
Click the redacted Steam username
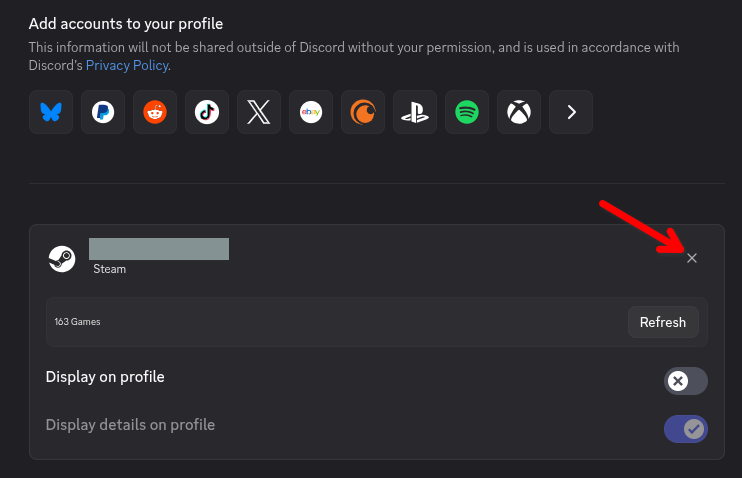click(159, 249)
